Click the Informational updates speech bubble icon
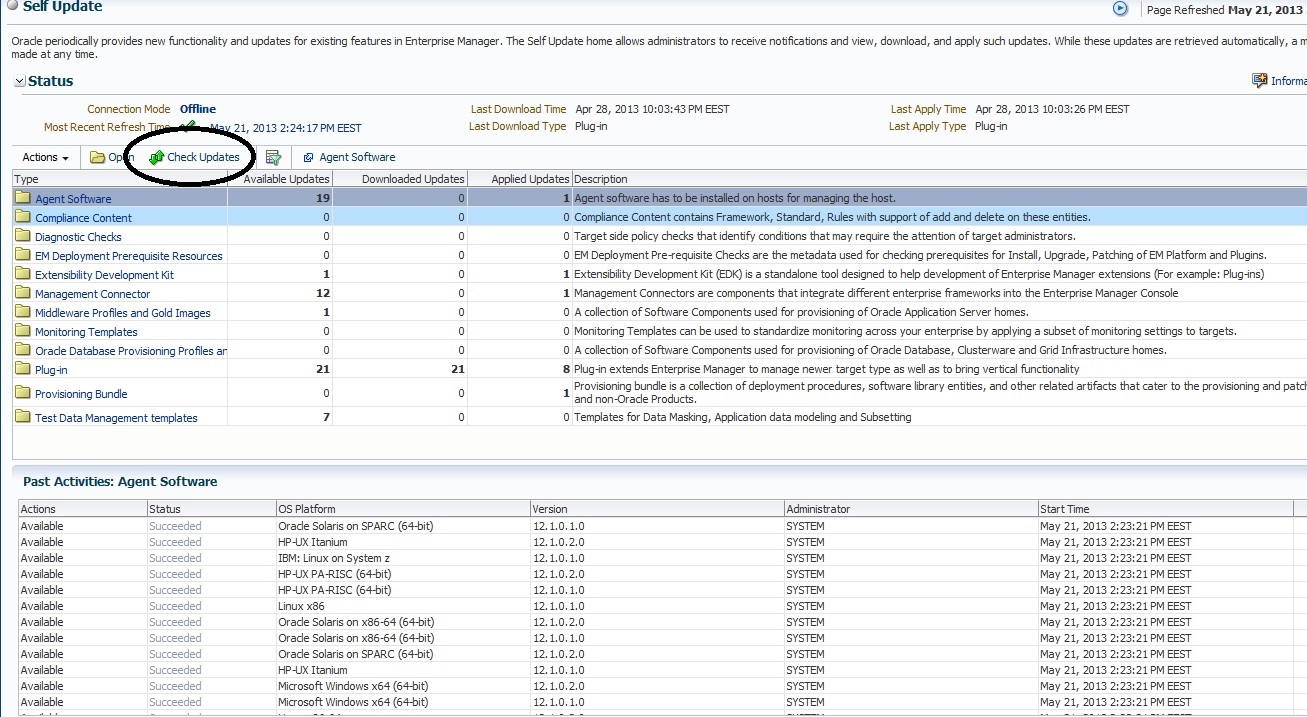 (1259, 81)
